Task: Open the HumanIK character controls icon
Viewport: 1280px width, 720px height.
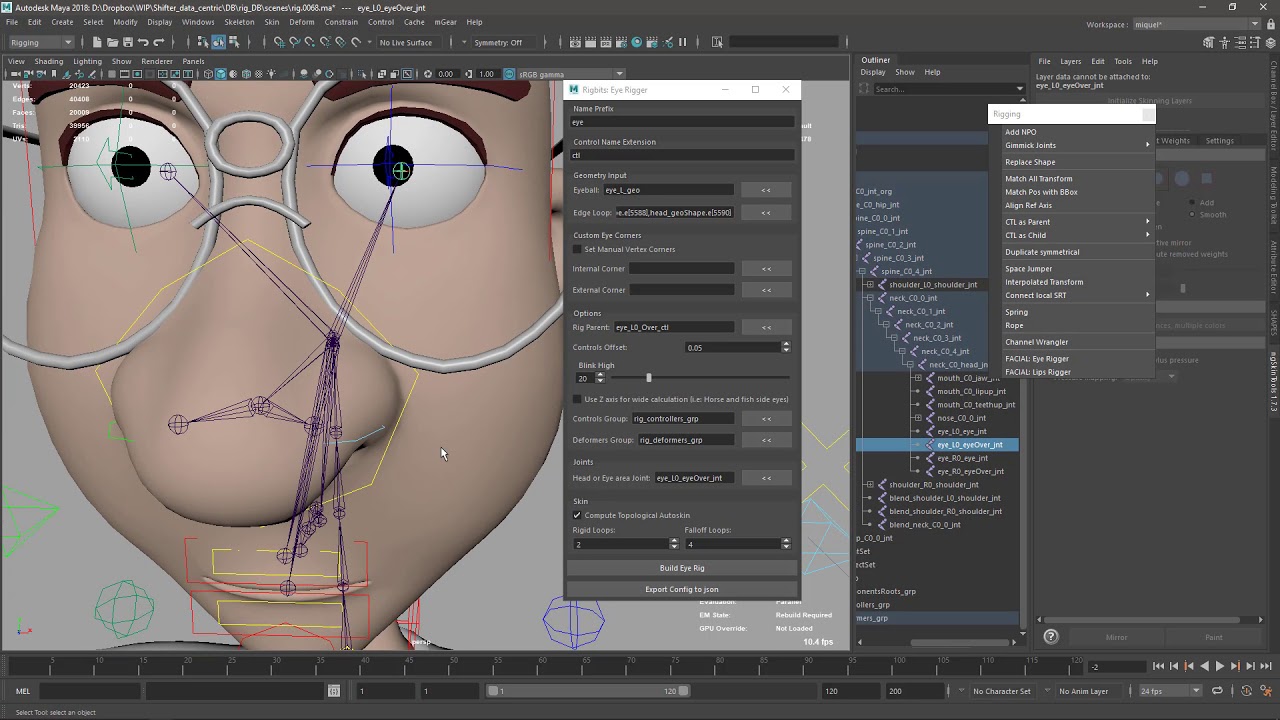Action: pos(1224,42)
